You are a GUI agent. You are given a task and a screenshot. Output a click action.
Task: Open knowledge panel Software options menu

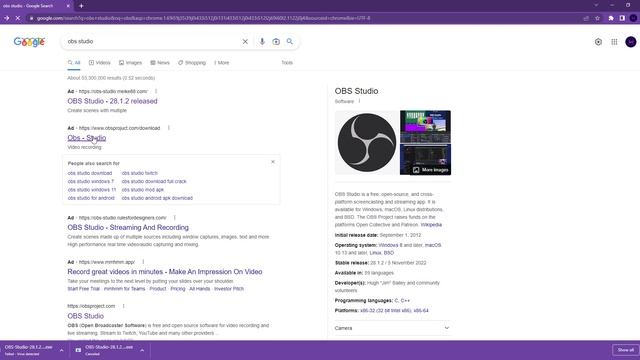[x=360, y=101]
